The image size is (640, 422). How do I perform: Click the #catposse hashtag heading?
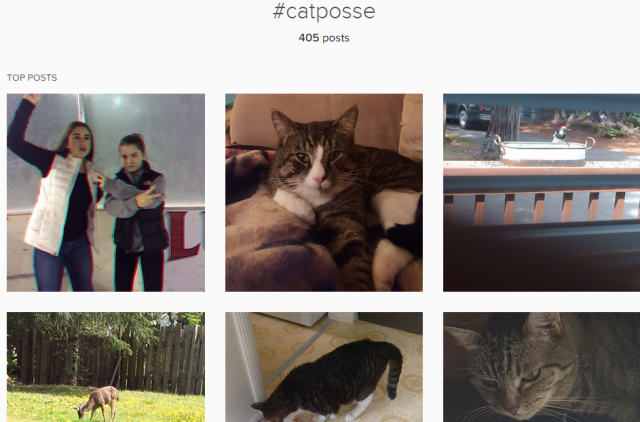(x=324, y=11)
